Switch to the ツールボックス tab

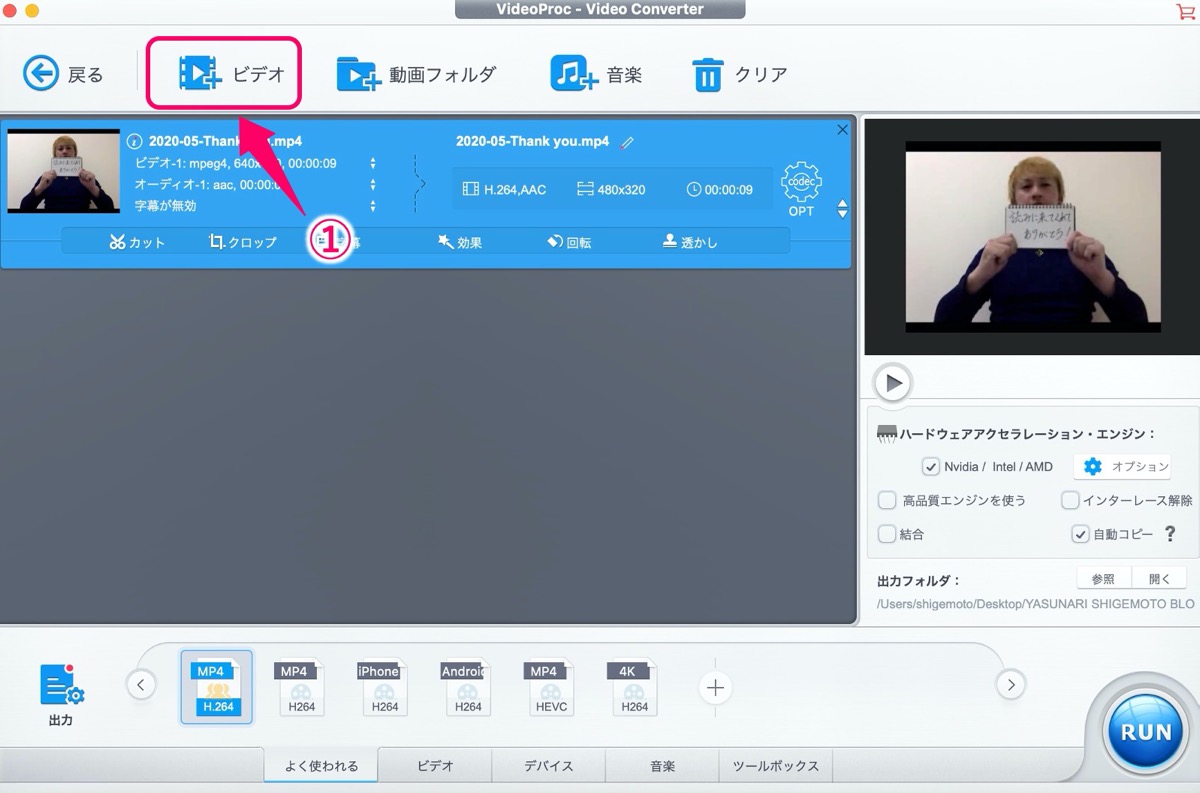point(776,766)
